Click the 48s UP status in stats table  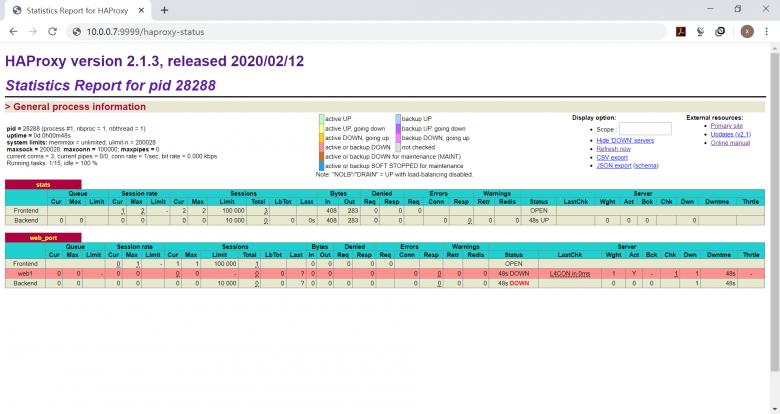click(x=539, y=220)
